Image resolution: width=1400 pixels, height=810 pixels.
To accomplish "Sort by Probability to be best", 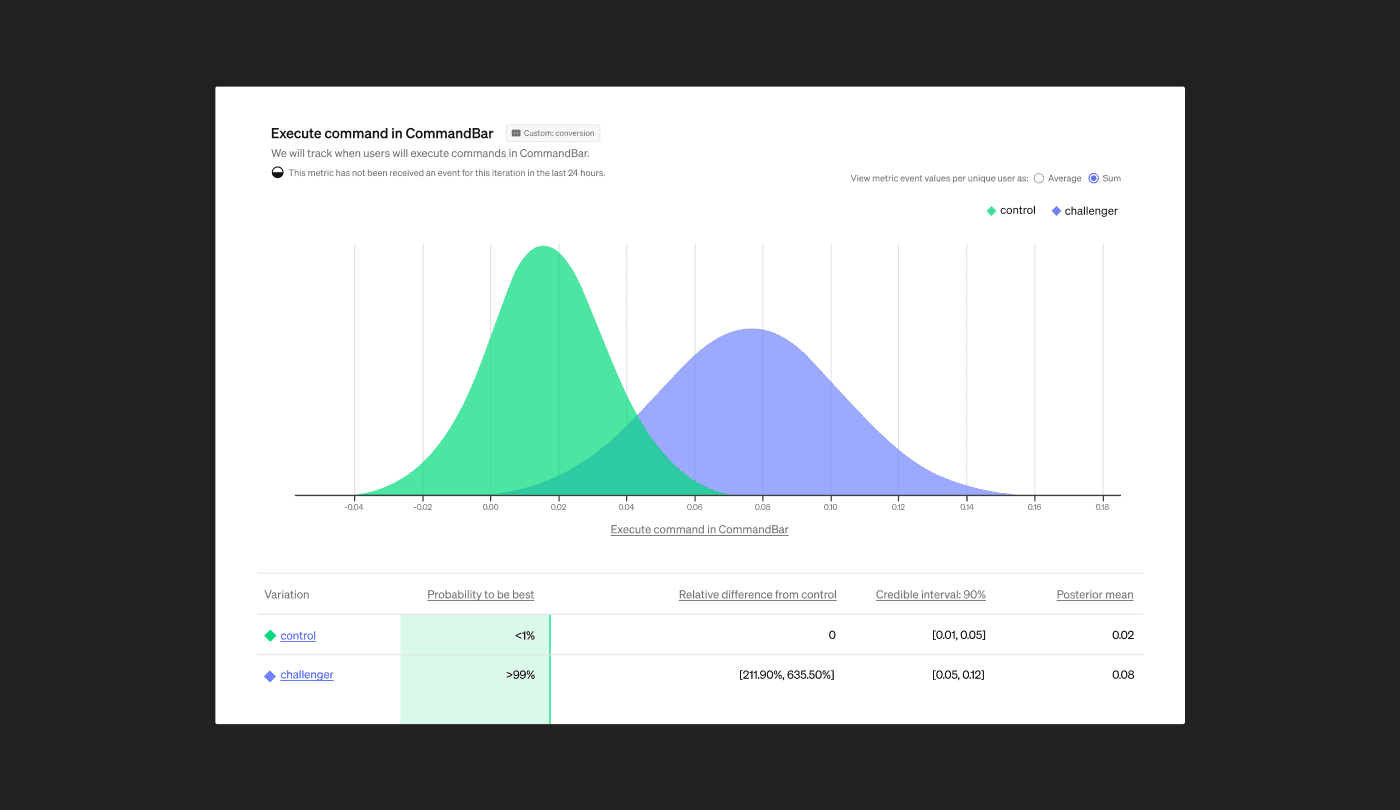I will pos(481,594).
